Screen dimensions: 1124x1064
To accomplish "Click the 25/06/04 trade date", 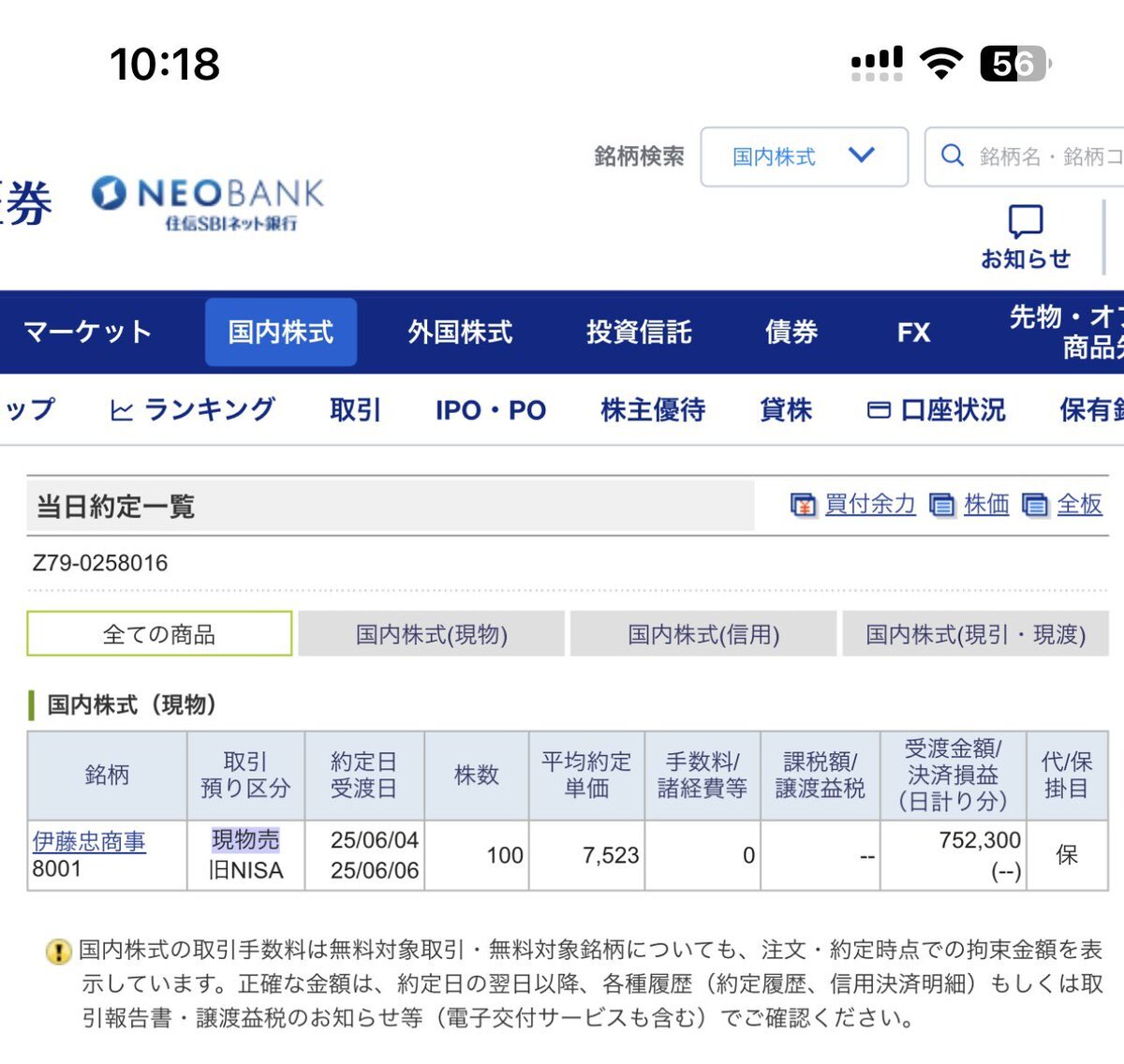I will click(x=374, y=840).
